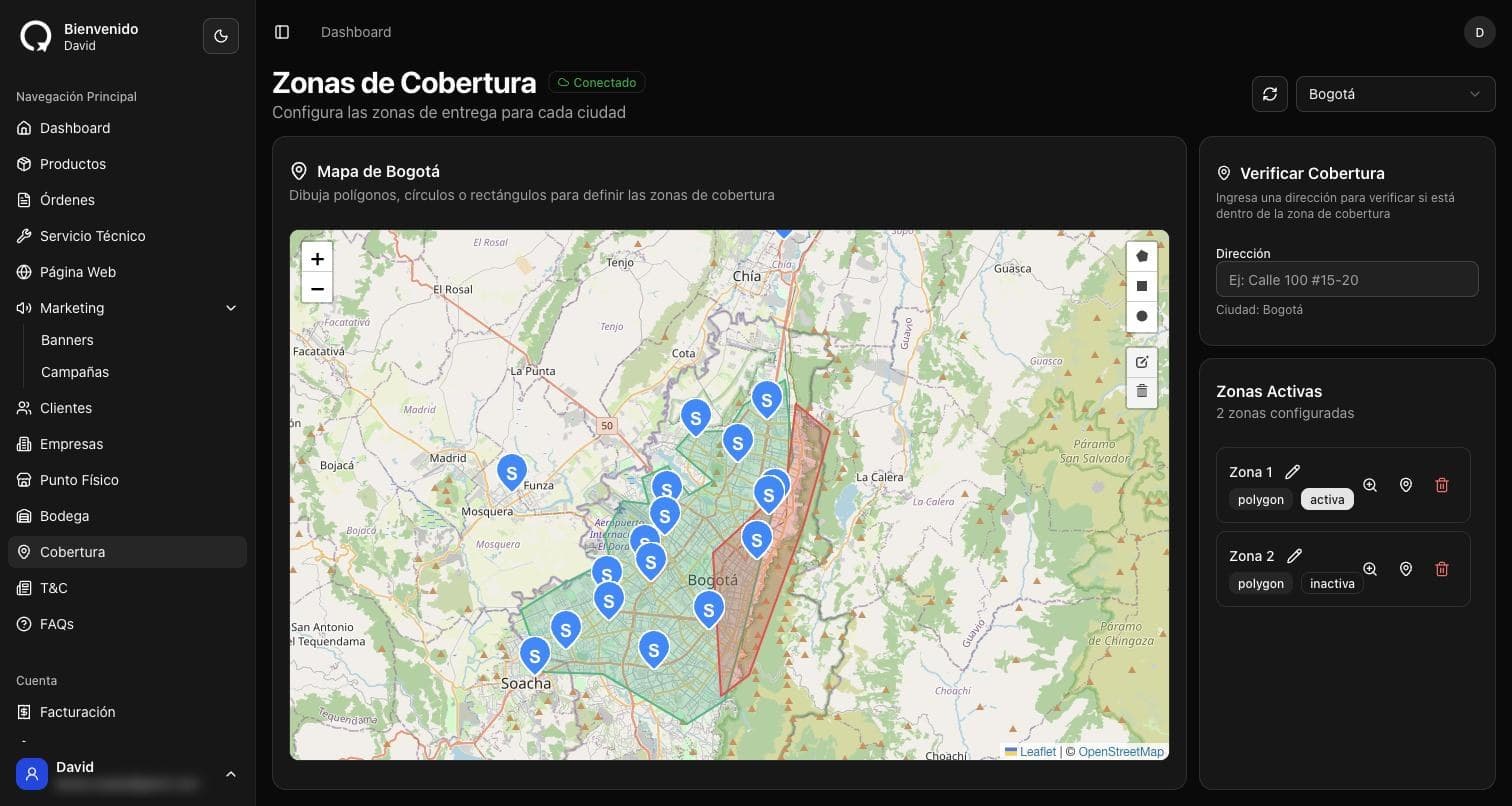Zoom to Zona 2 magnifier icon
1512x806 pixels.
coord(1370,569)
